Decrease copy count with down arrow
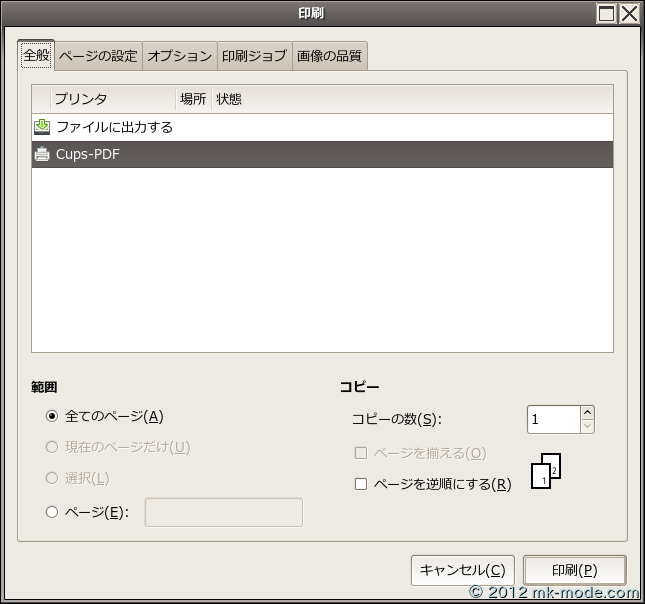 [587, 426]
